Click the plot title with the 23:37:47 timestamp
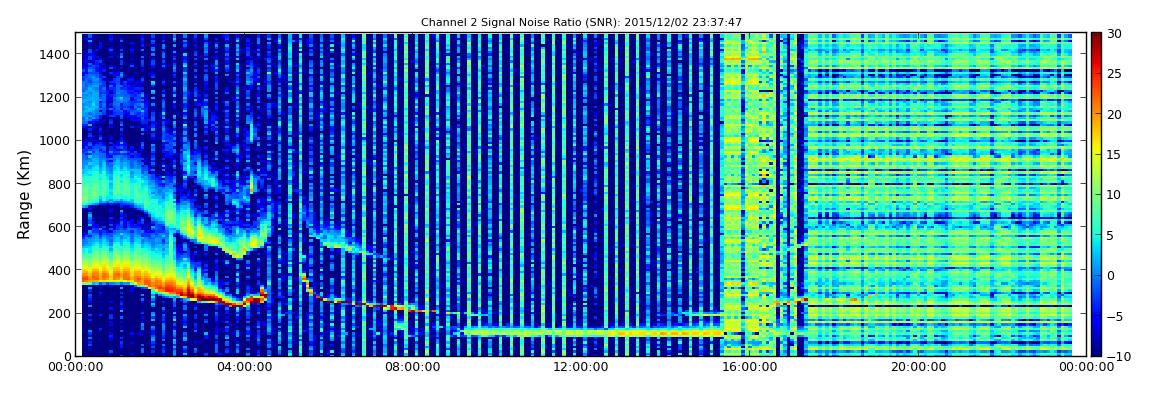Image resolution: width=1150 pixels, height=407 pixels. (x=581, y=23)
